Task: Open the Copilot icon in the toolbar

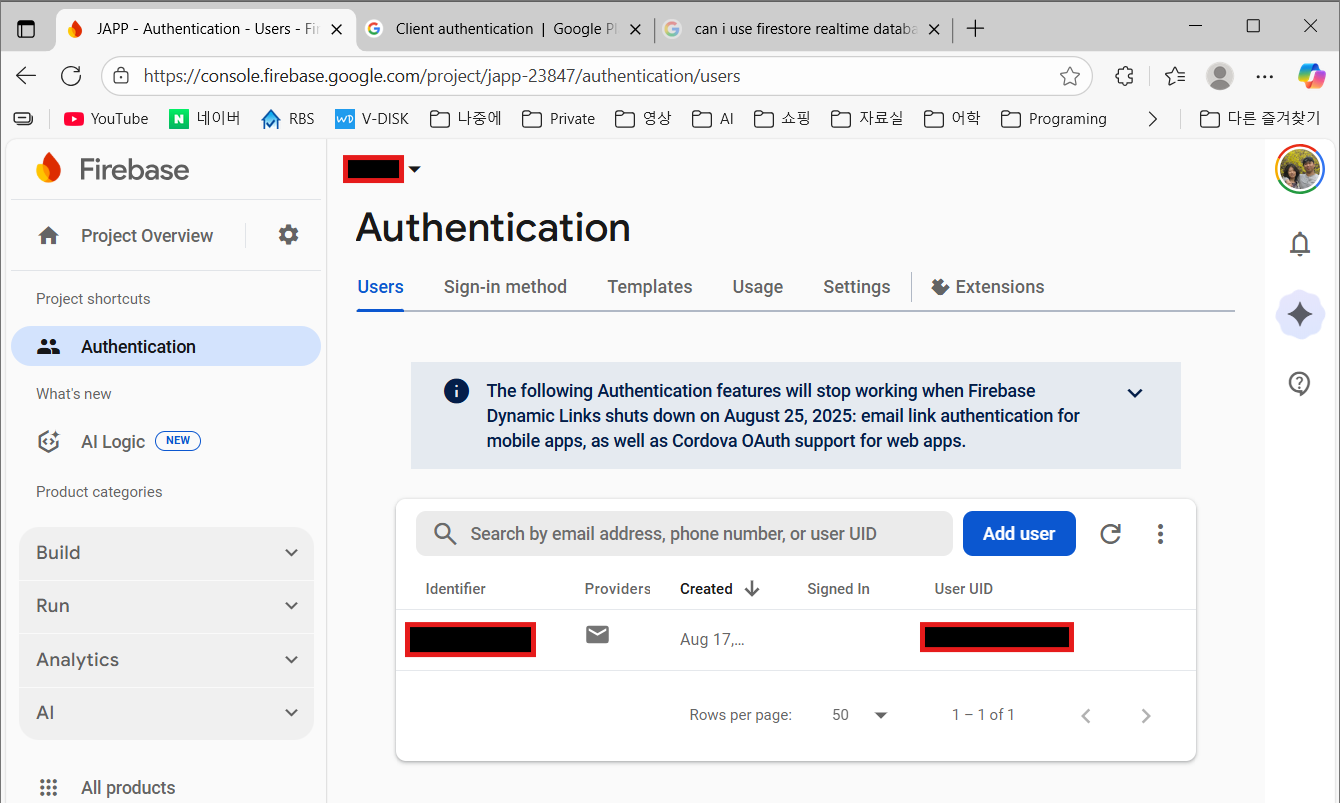Action: 1312,76
